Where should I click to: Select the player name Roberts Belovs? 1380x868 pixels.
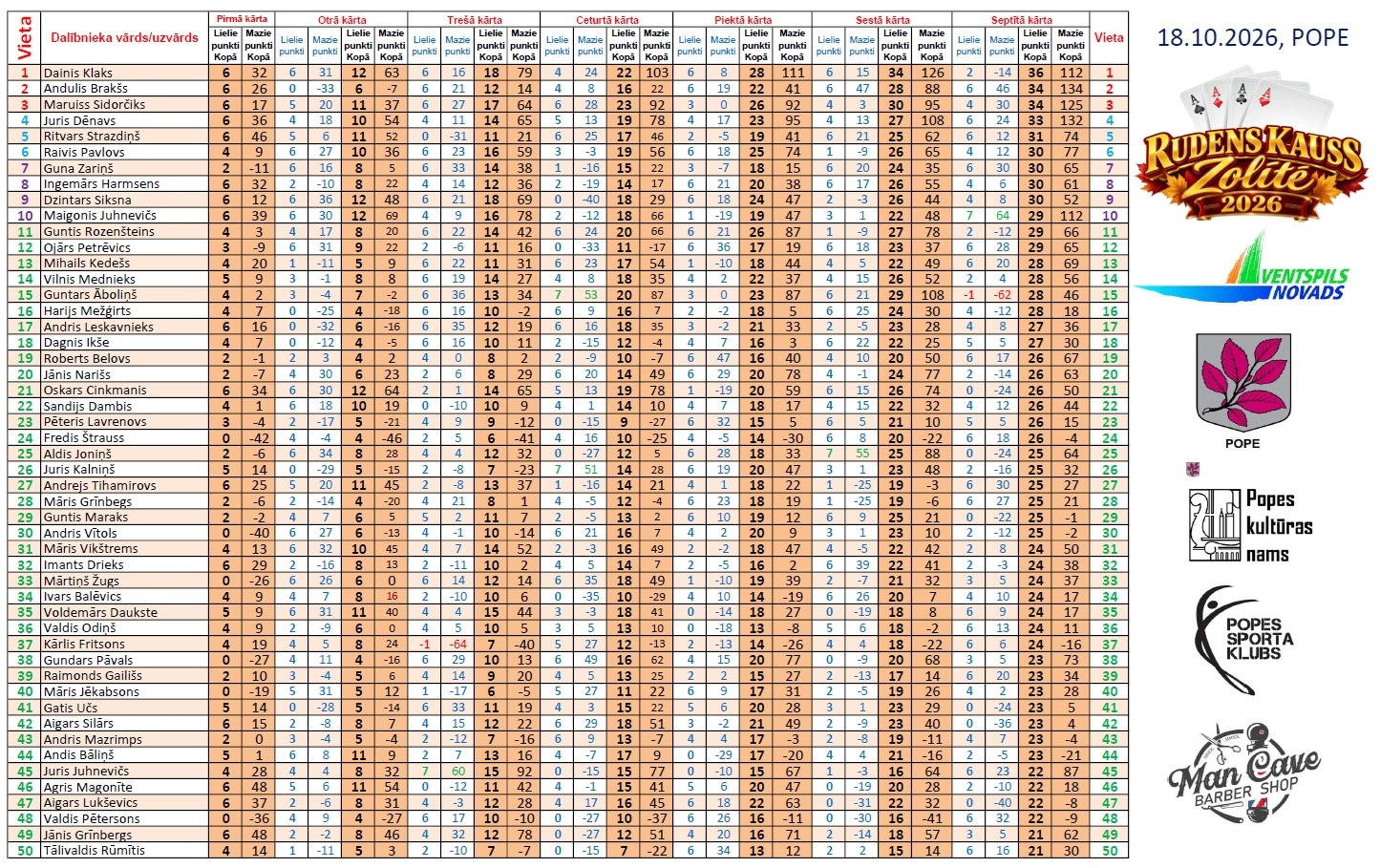pyautogui.click(x=86, y=358)
